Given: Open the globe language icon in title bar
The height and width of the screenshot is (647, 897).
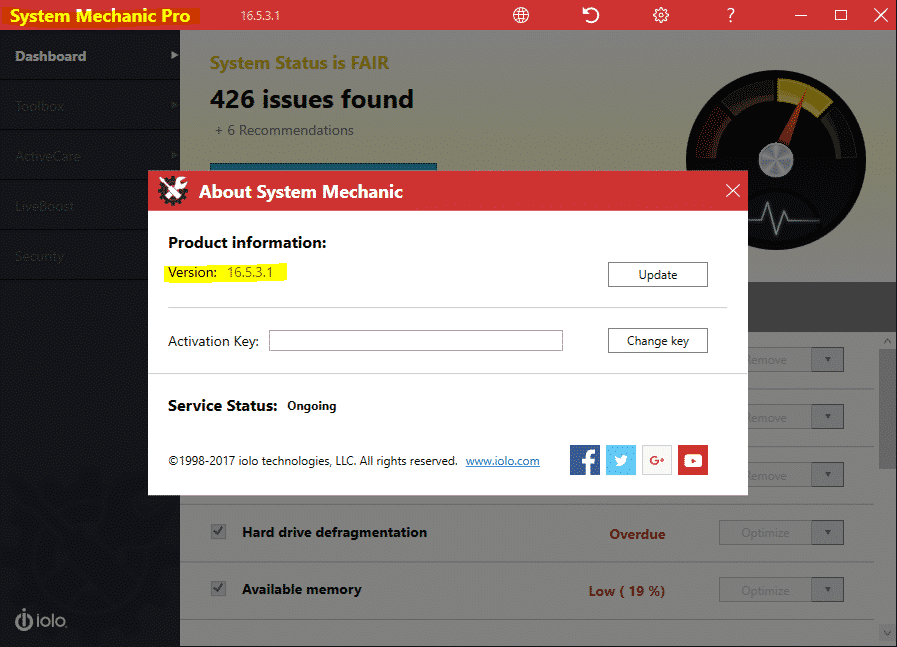Looking at the screenshot, I should [521, 15].
